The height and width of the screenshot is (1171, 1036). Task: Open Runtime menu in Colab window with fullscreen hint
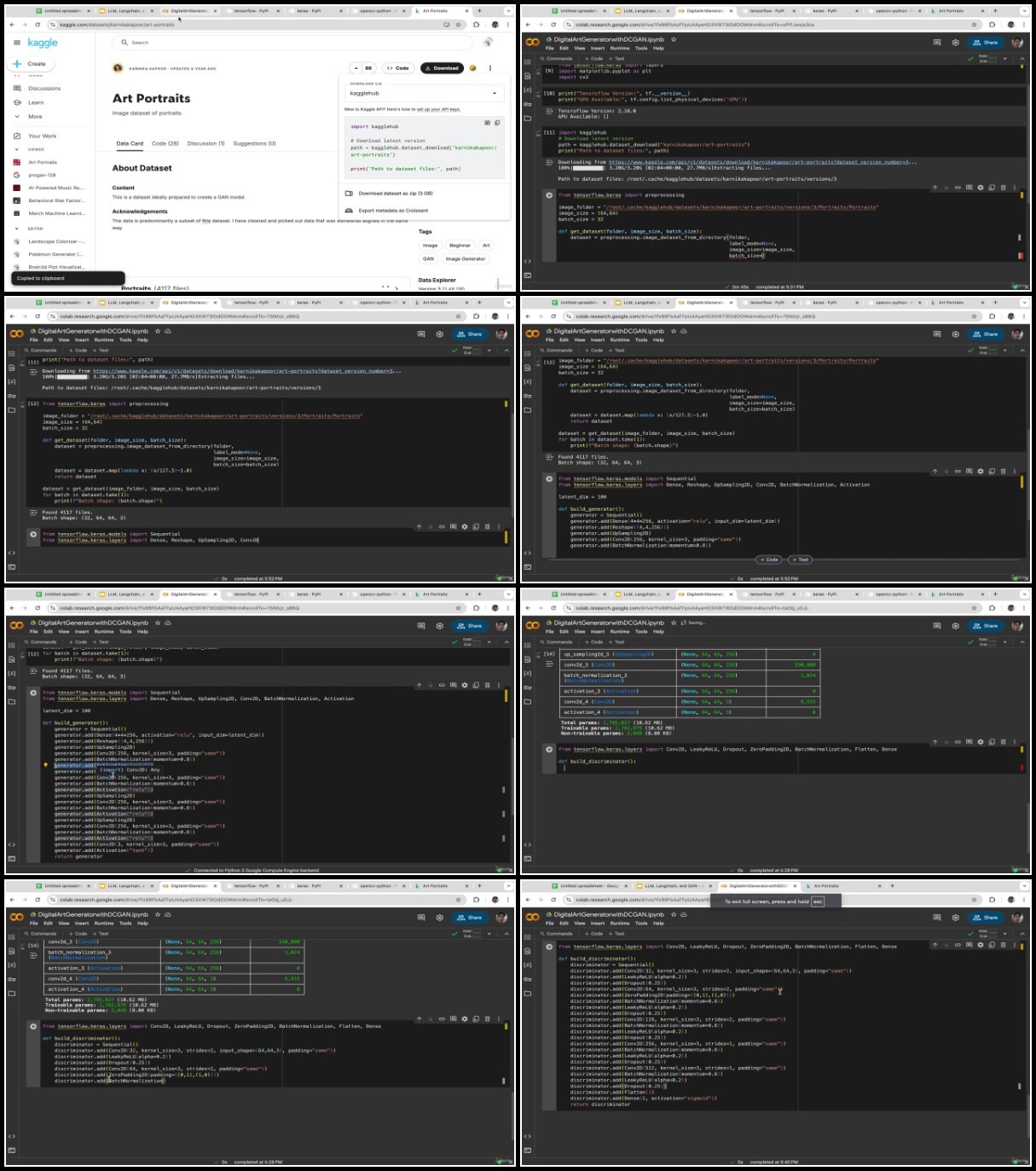[x=620, y=924]
